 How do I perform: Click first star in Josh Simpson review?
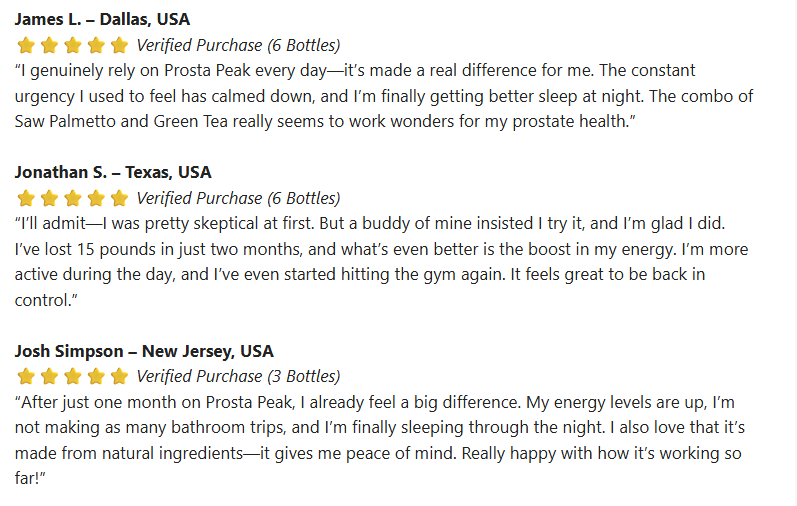click(x=26, y=377)
